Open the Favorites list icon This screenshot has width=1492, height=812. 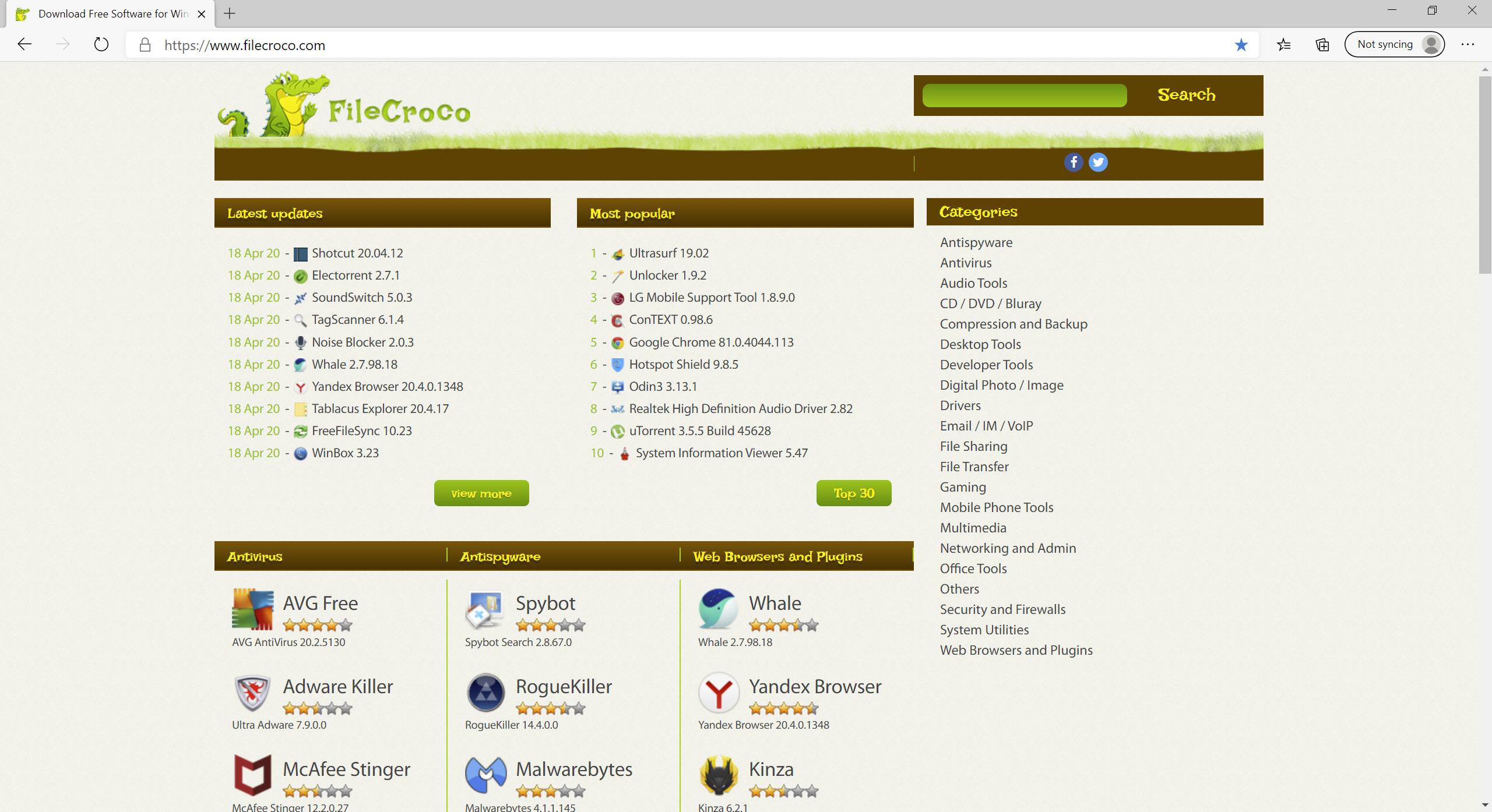tap(1283, 45)
